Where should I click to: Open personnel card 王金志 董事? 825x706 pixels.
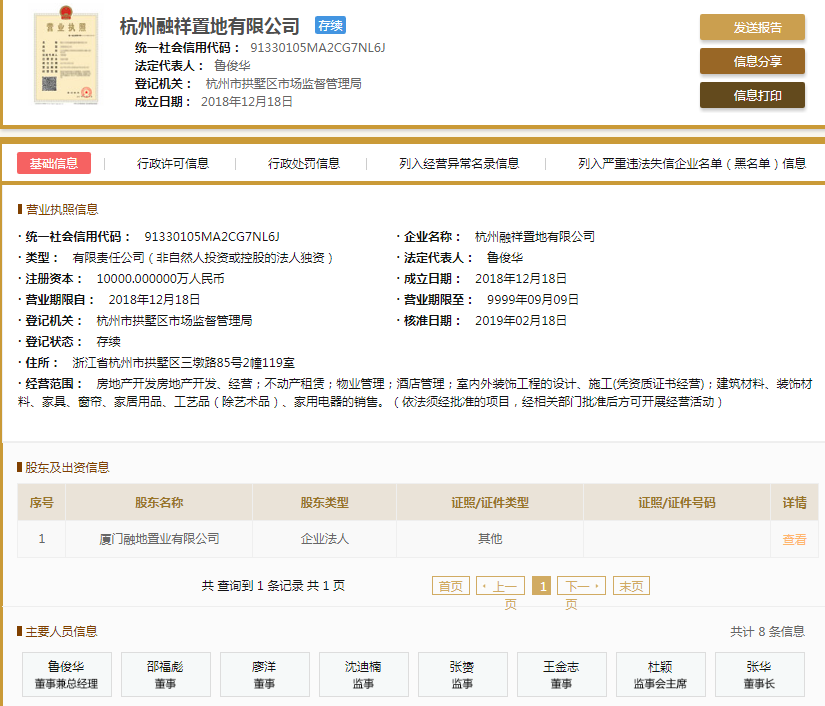tap(561, 674)
